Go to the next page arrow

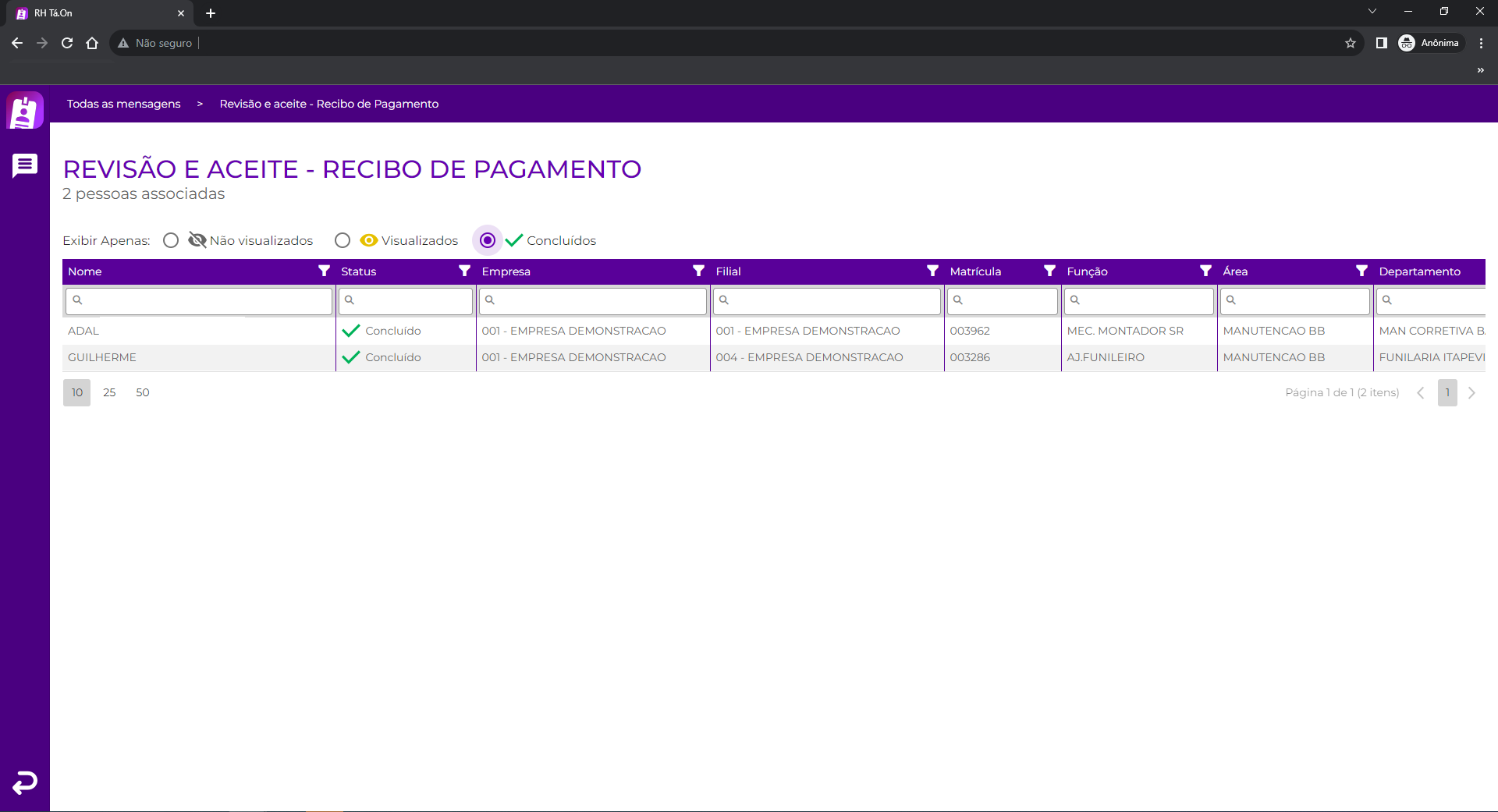coord(1471,392)
